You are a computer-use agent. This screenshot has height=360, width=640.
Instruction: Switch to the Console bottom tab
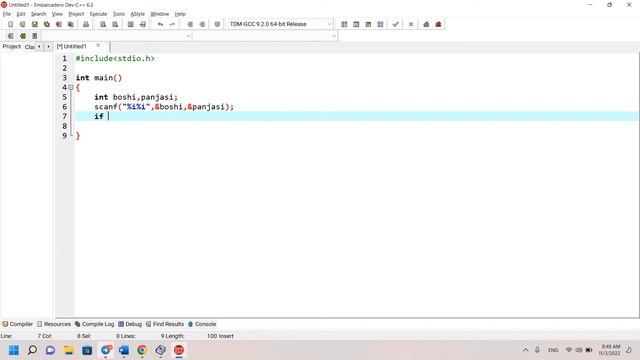(202, 324)
